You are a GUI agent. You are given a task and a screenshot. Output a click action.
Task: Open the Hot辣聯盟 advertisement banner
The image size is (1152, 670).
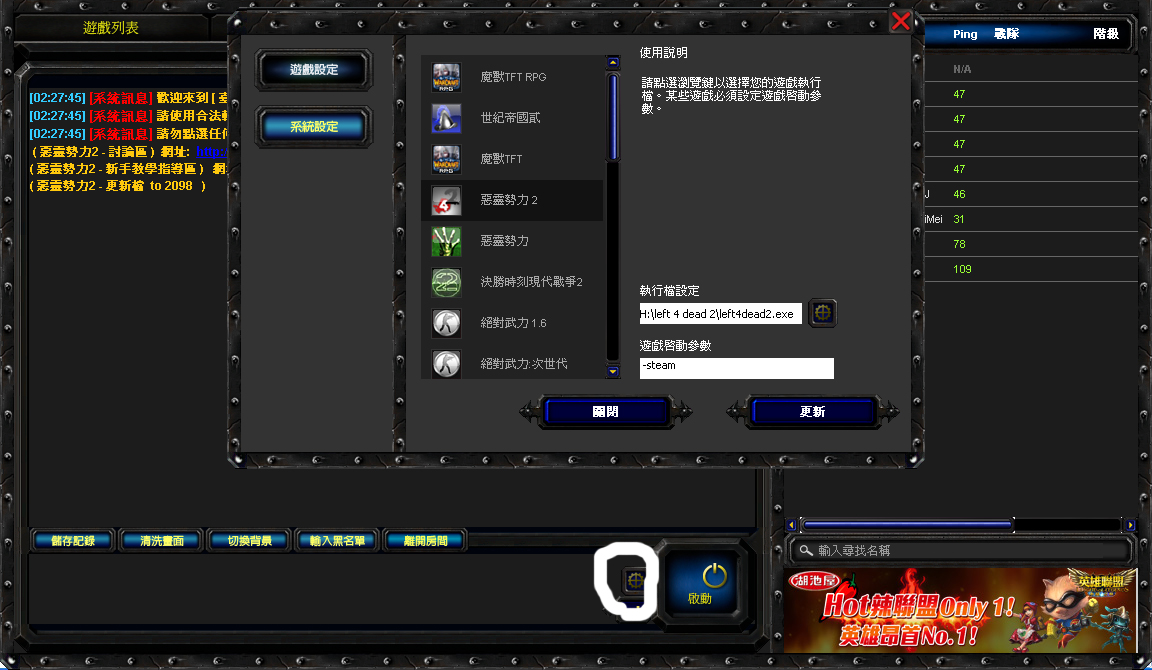pos(960,610)
